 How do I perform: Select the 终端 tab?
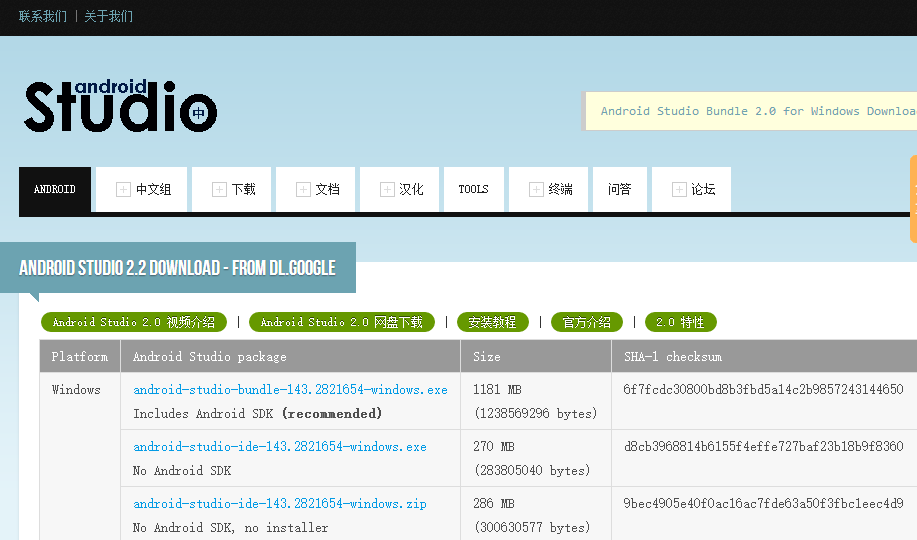[549, 190]
